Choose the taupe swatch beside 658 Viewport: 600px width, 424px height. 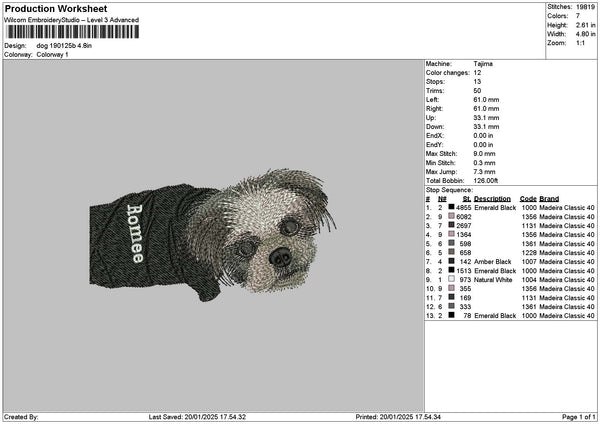pyautogui.click(x=452, y=252)
